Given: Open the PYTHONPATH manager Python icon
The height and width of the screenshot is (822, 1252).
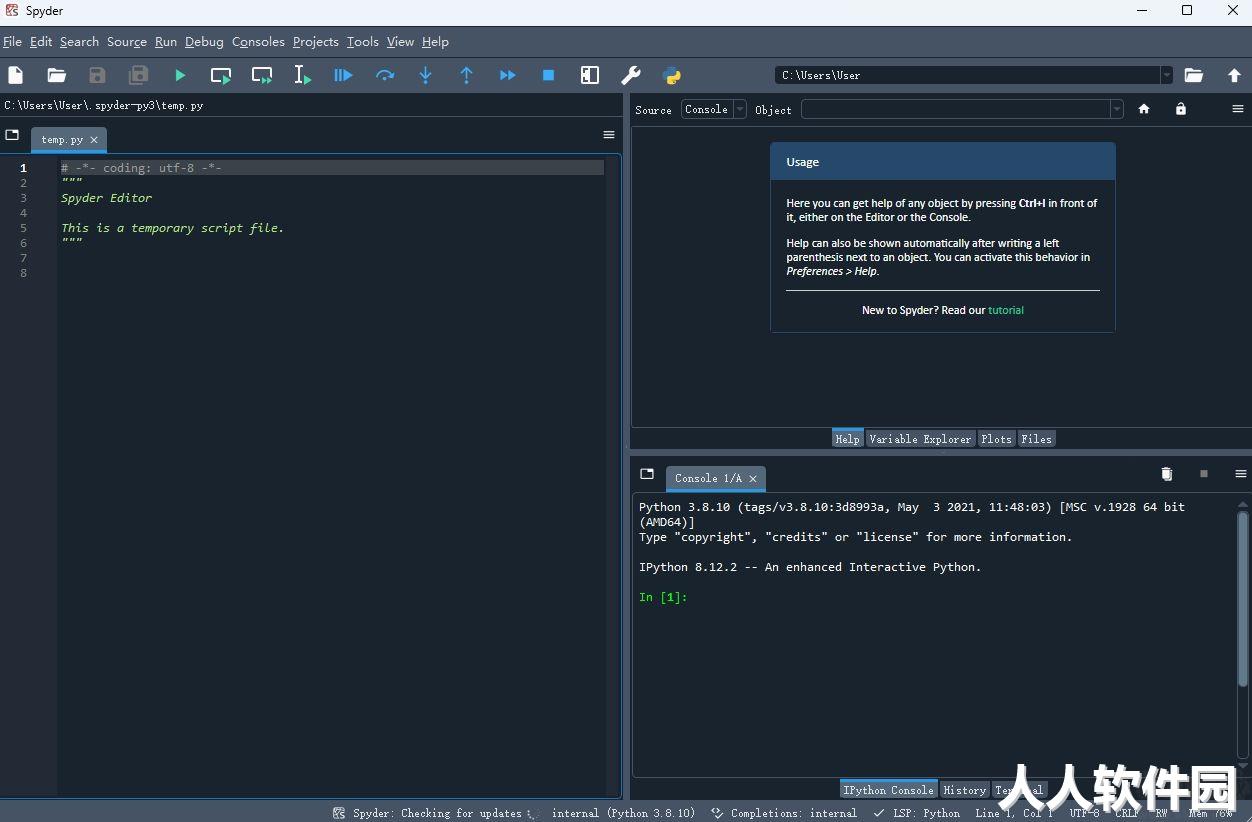Looking at the screenshot, I should point(672,75).
